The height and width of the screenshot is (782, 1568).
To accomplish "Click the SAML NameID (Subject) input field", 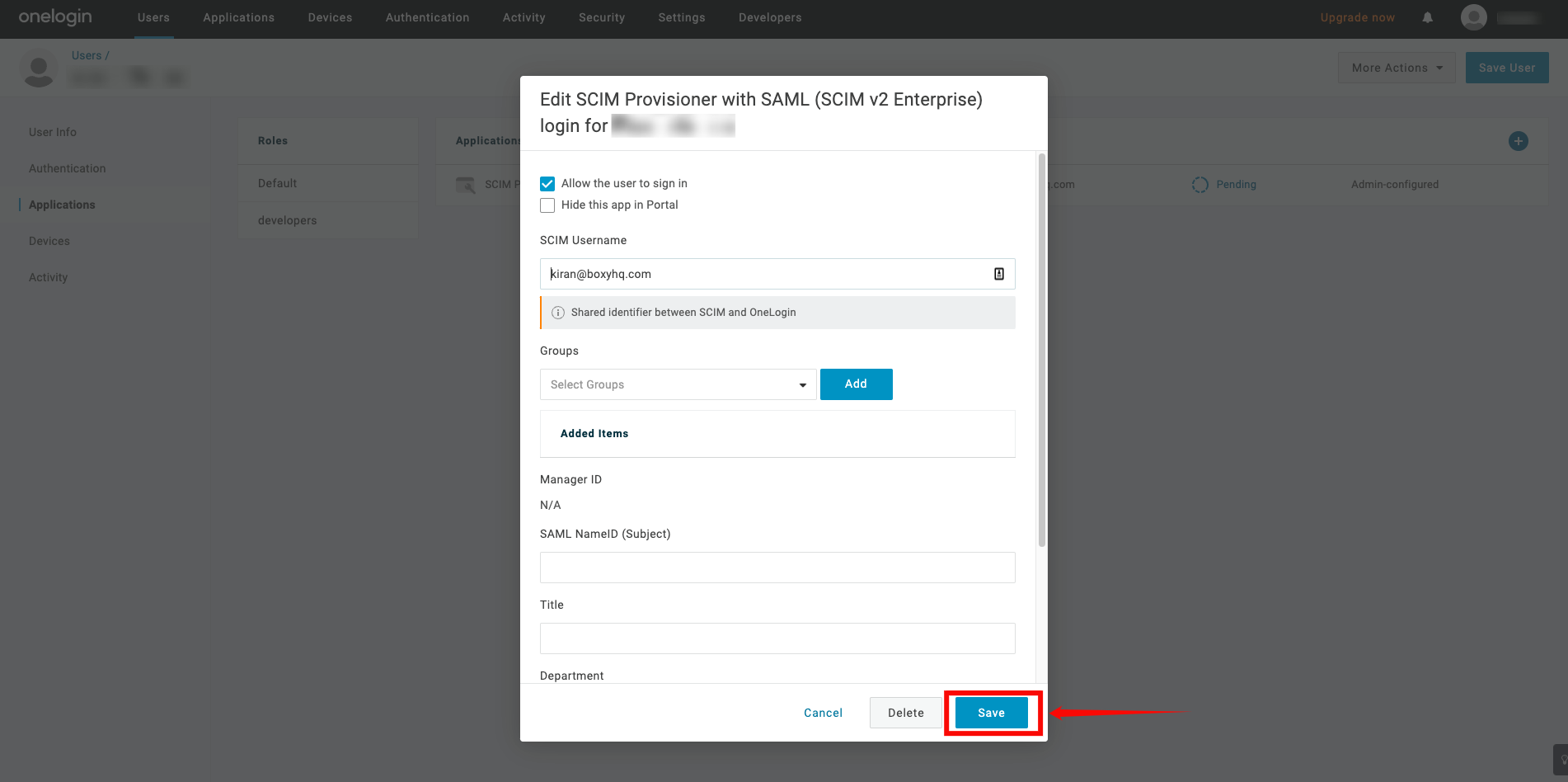I will point(777,568).
